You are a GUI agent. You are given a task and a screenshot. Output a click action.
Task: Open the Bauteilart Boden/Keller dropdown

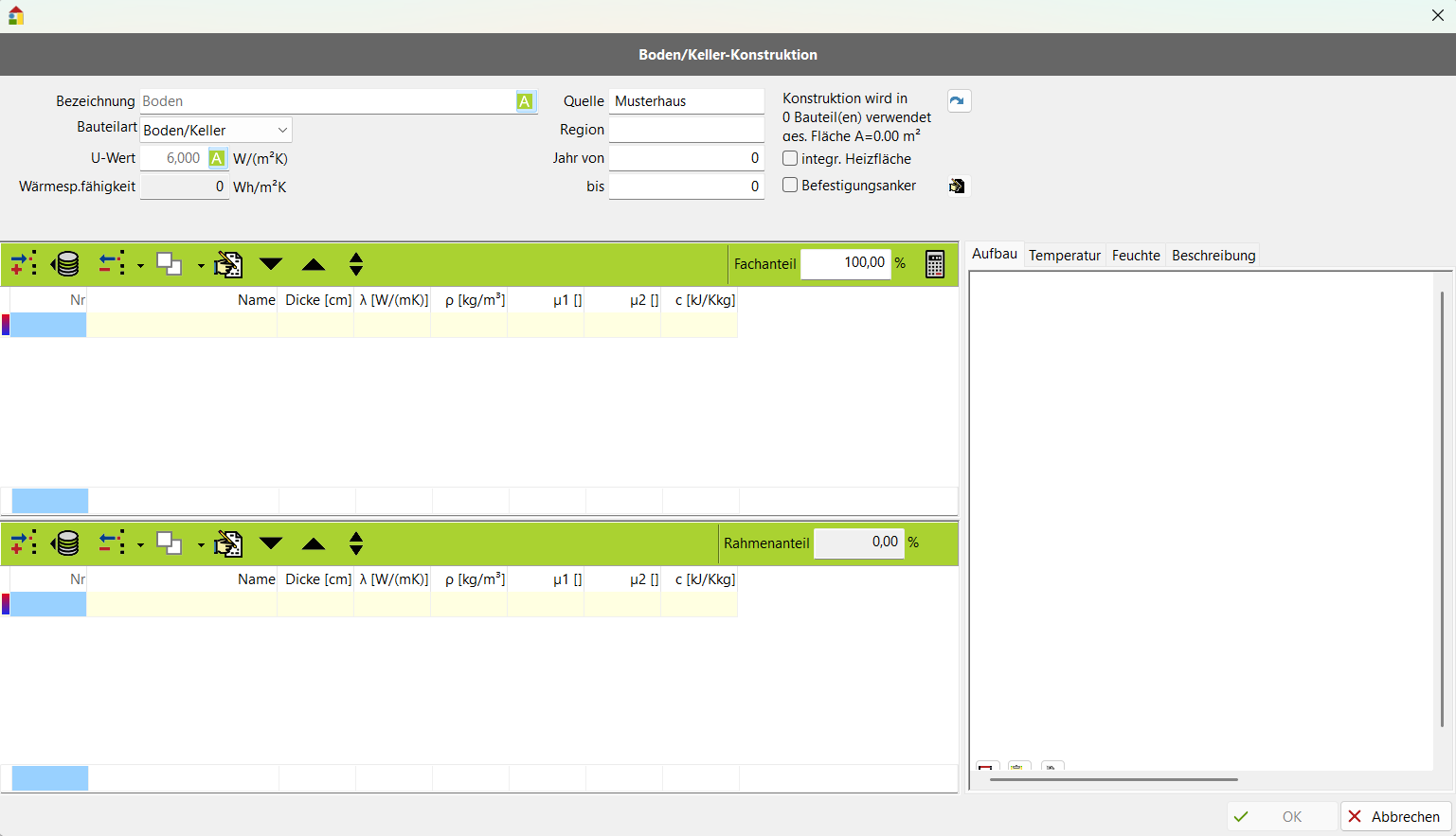click(x=216, y=130)
